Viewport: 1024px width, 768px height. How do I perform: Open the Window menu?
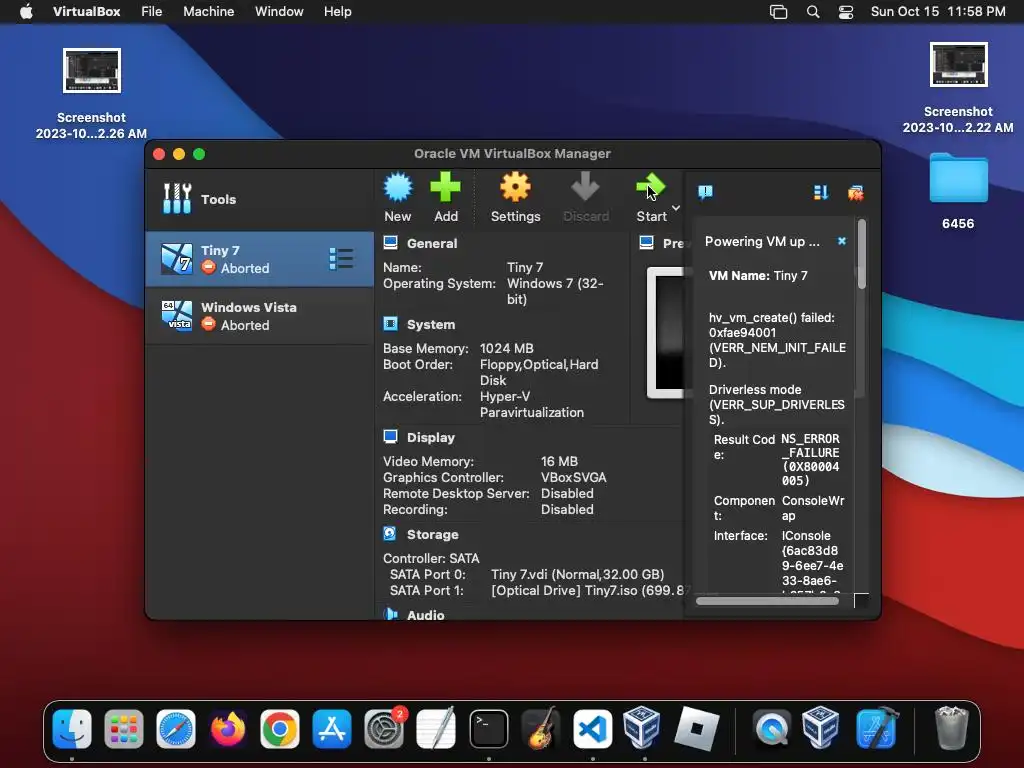(279, 12)
